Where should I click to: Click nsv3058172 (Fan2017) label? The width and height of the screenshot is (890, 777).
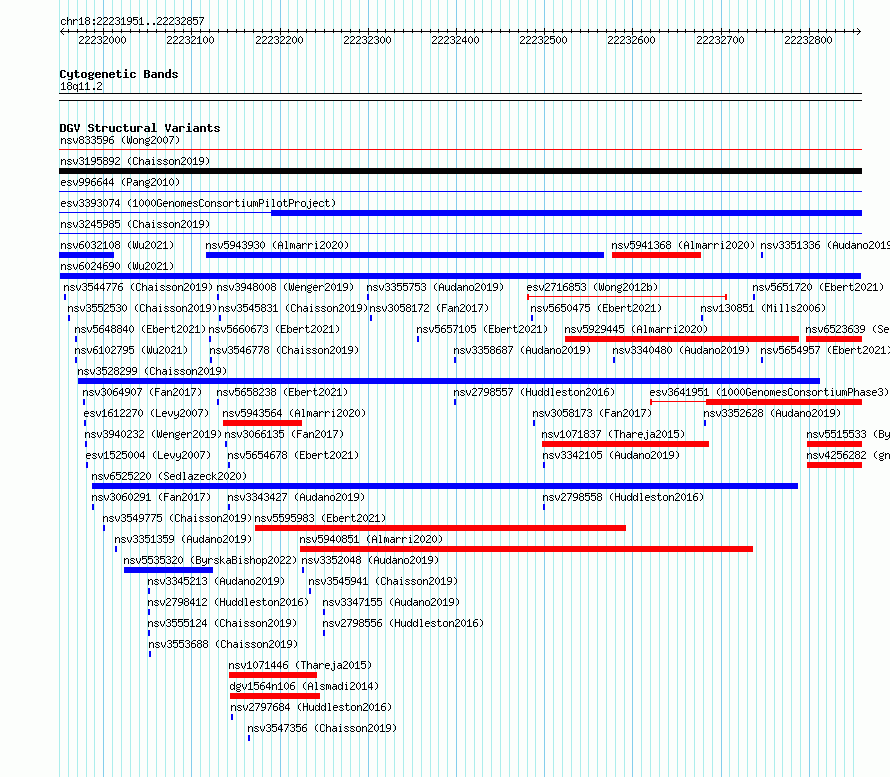pyautogui.click(x=429, y=308)
